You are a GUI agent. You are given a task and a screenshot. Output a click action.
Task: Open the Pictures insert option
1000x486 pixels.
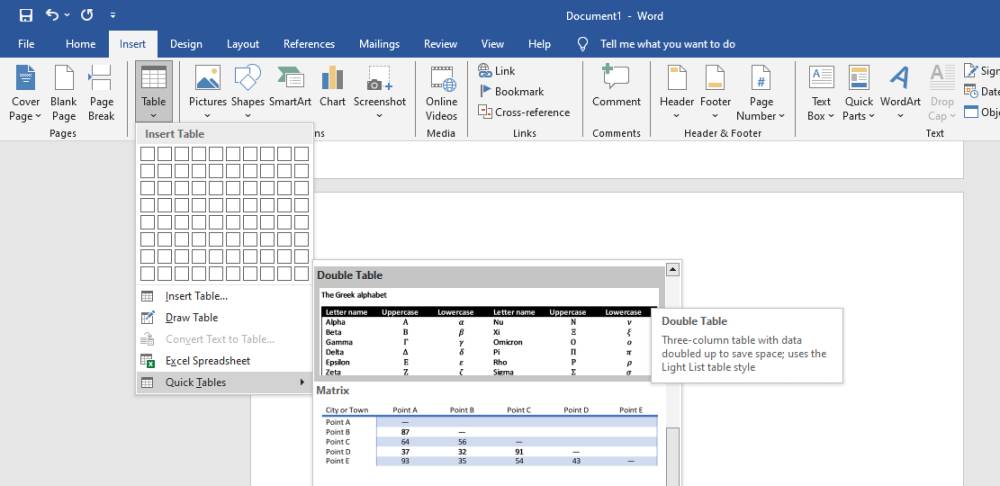pos(207,92)
